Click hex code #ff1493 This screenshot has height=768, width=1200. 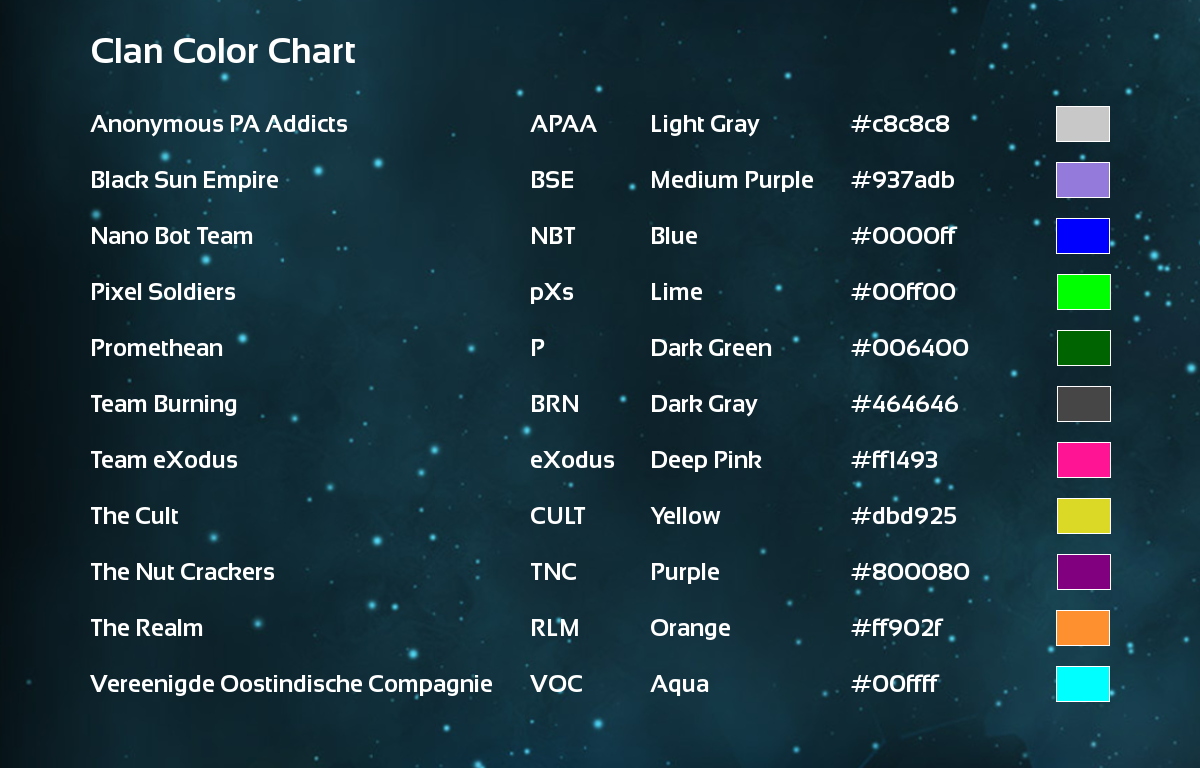[894, 460]
